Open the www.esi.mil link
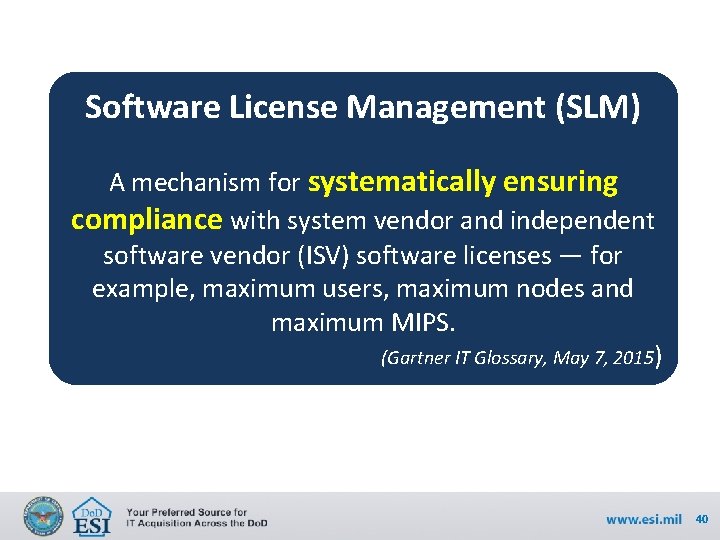This screenshot has width=720, height=540. [644, 519]
